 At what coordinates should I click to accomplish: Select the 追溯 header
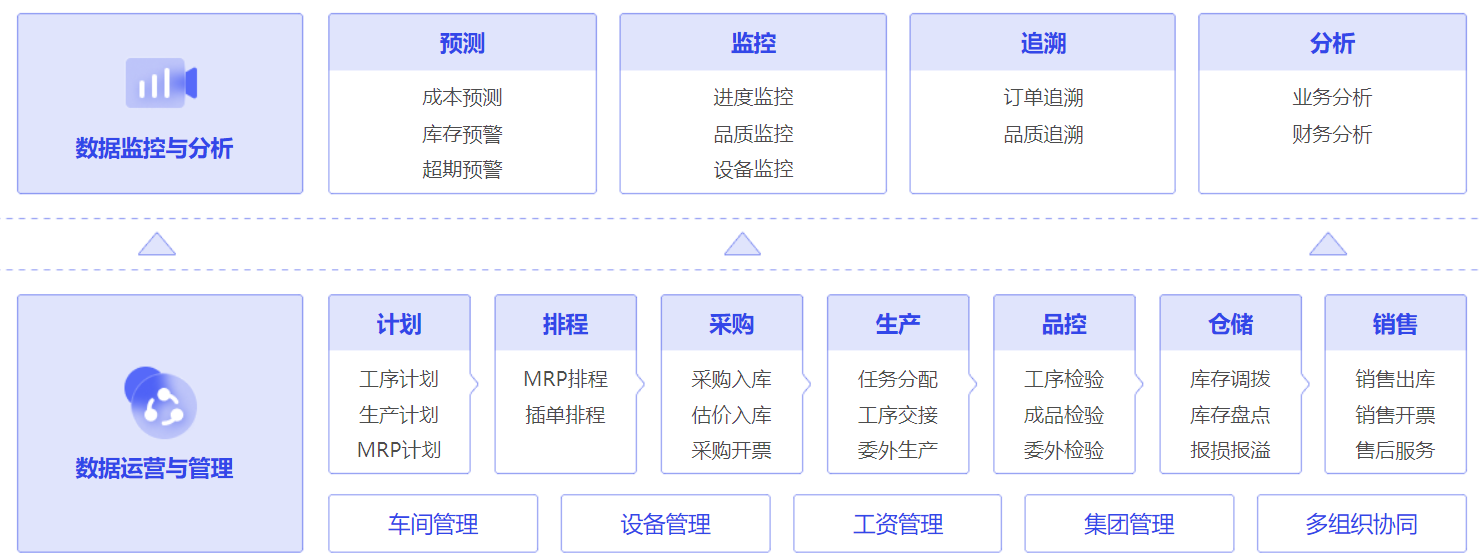[1043, 43]
